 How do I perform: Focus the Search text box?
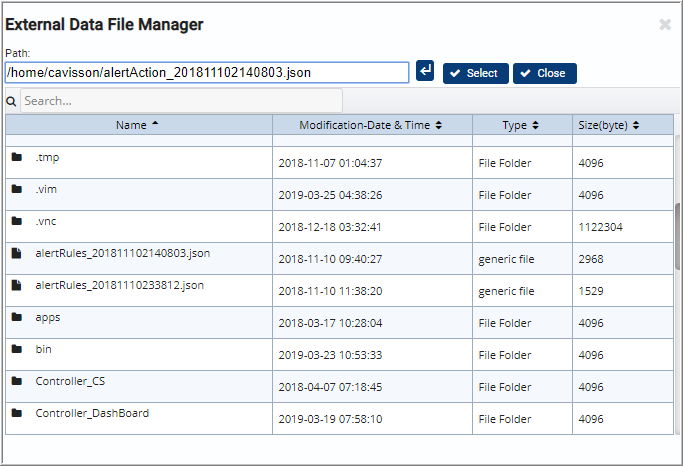(x=181, y=101)
